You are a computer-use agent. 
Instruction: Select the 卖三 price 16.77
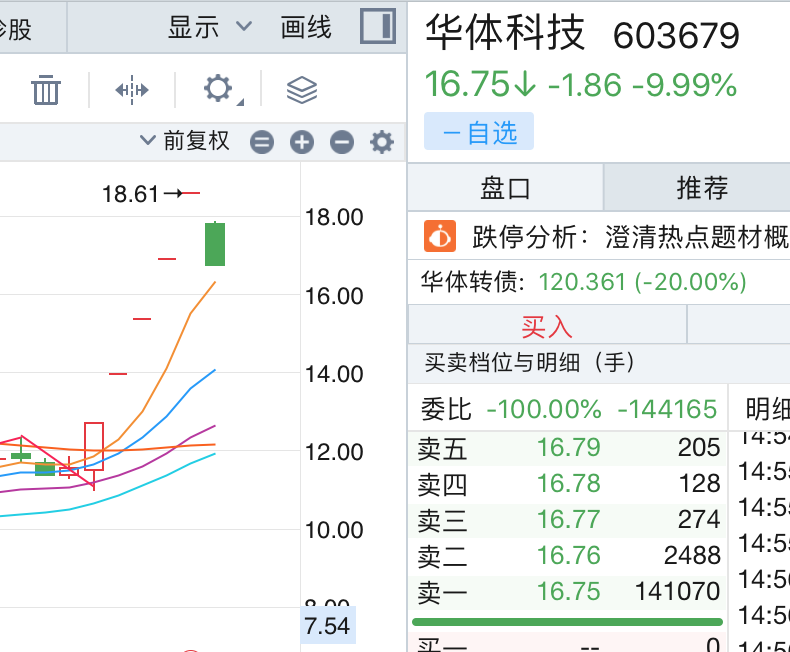[568, 519]
